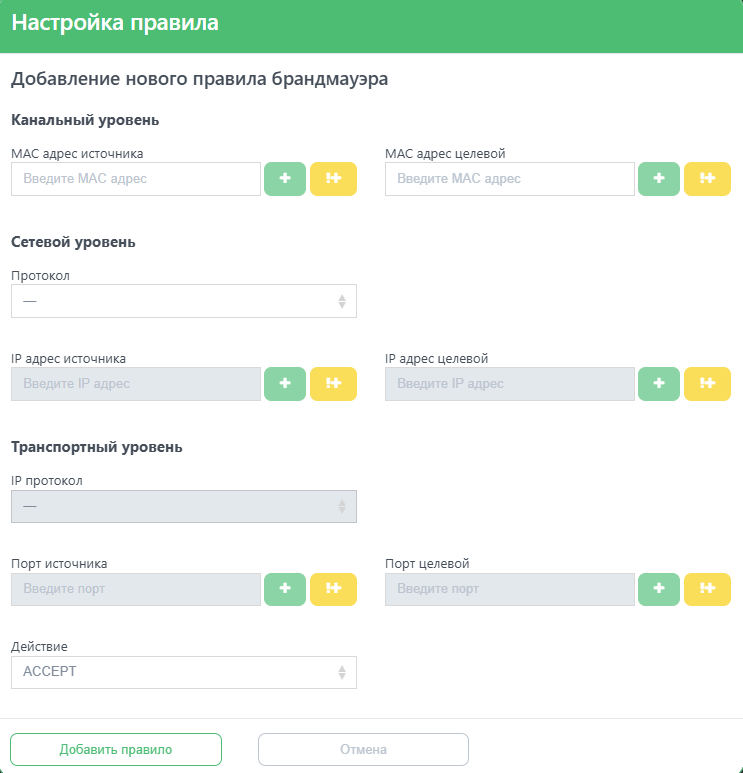Click yellow negate button for target IP address
This screenshot has height=773, width=743.
coord(707,384)
